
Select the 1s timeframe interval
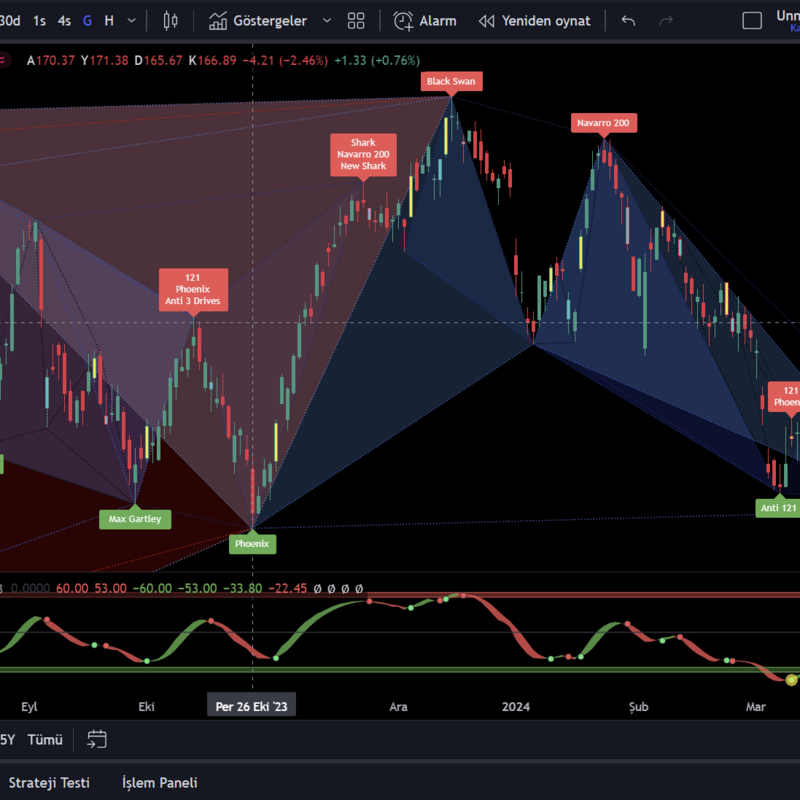(x=39, y=20)
